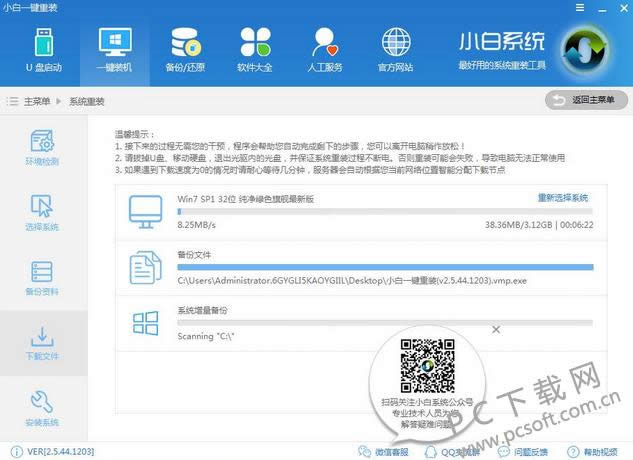Click the backup file path text
633x460 pixels.
click(352, 281)
